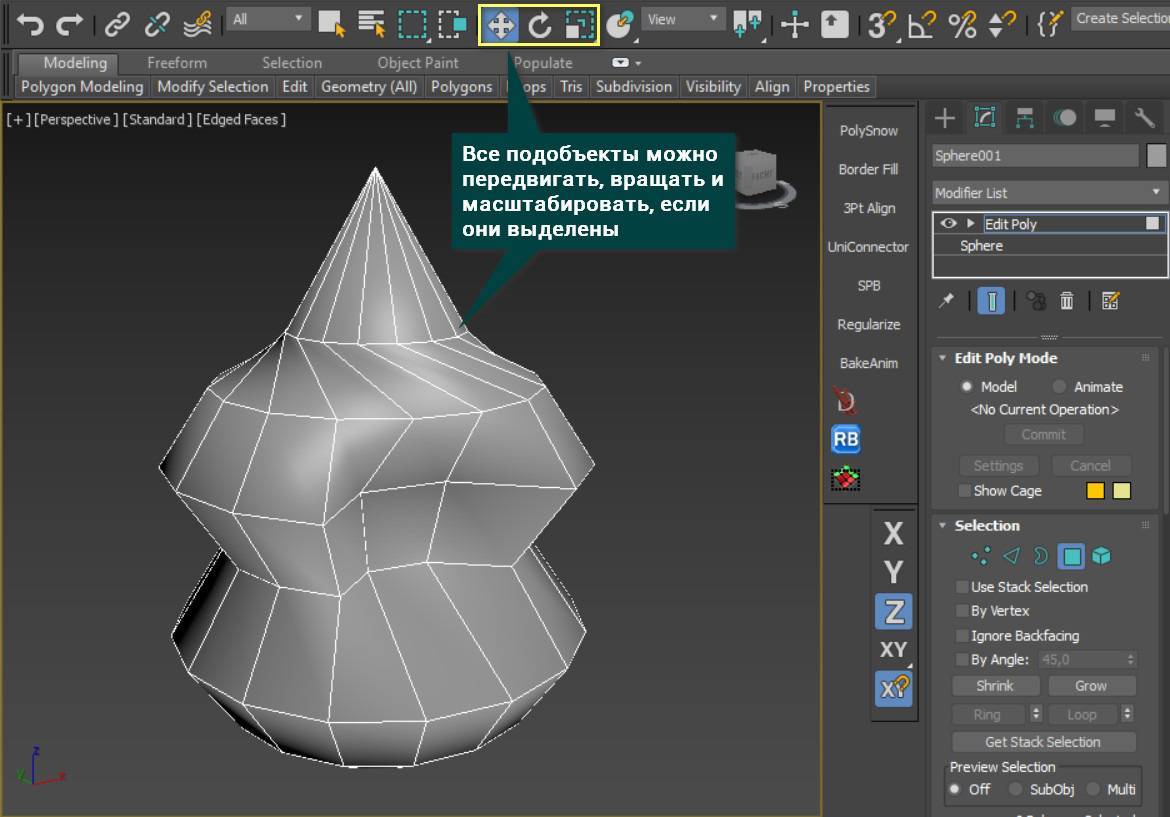Open the Polygon Modeling ribbon panel

pos(82,87)
